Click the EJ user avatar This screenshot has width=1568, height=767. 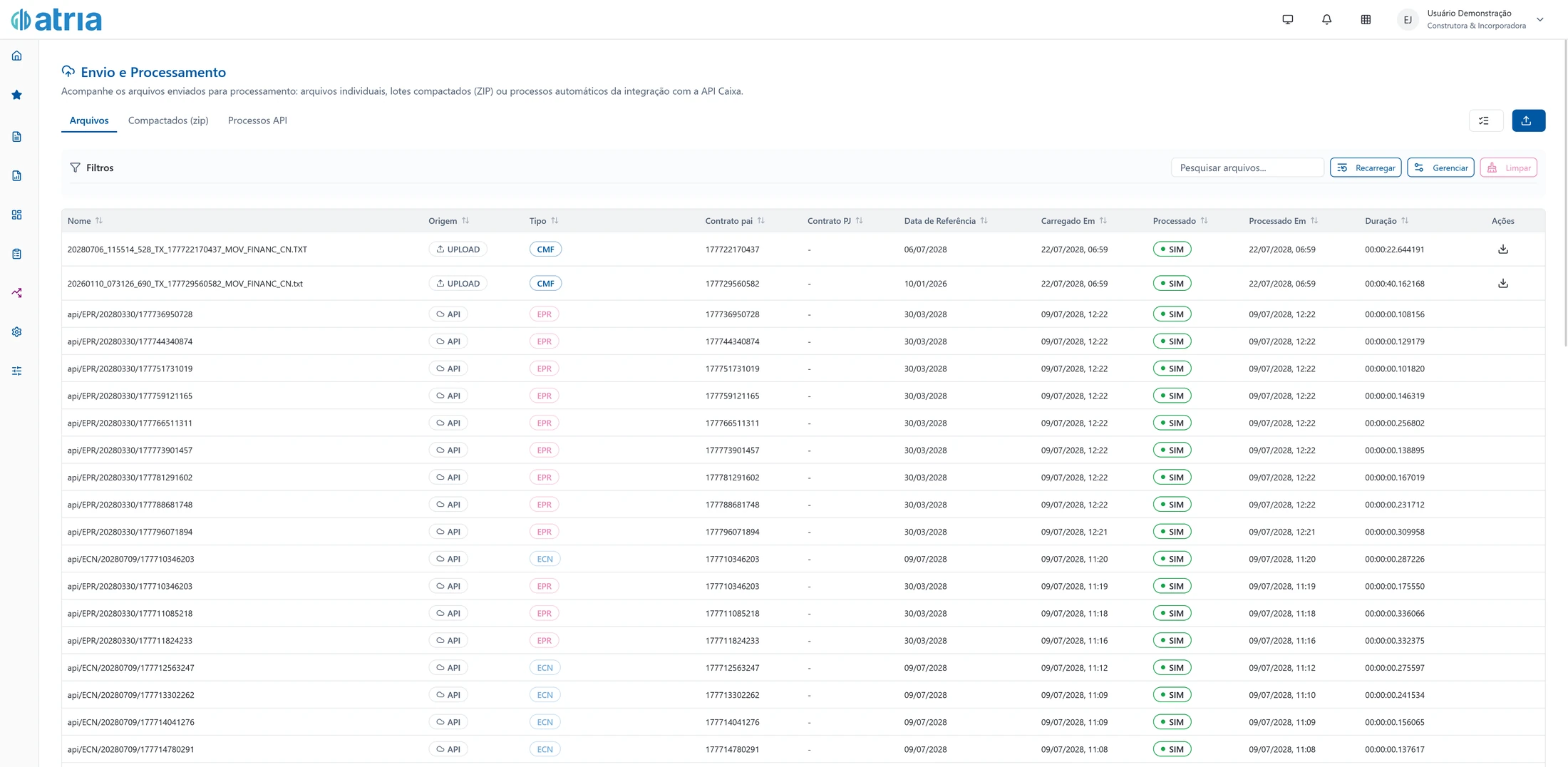click(1408, 20)
